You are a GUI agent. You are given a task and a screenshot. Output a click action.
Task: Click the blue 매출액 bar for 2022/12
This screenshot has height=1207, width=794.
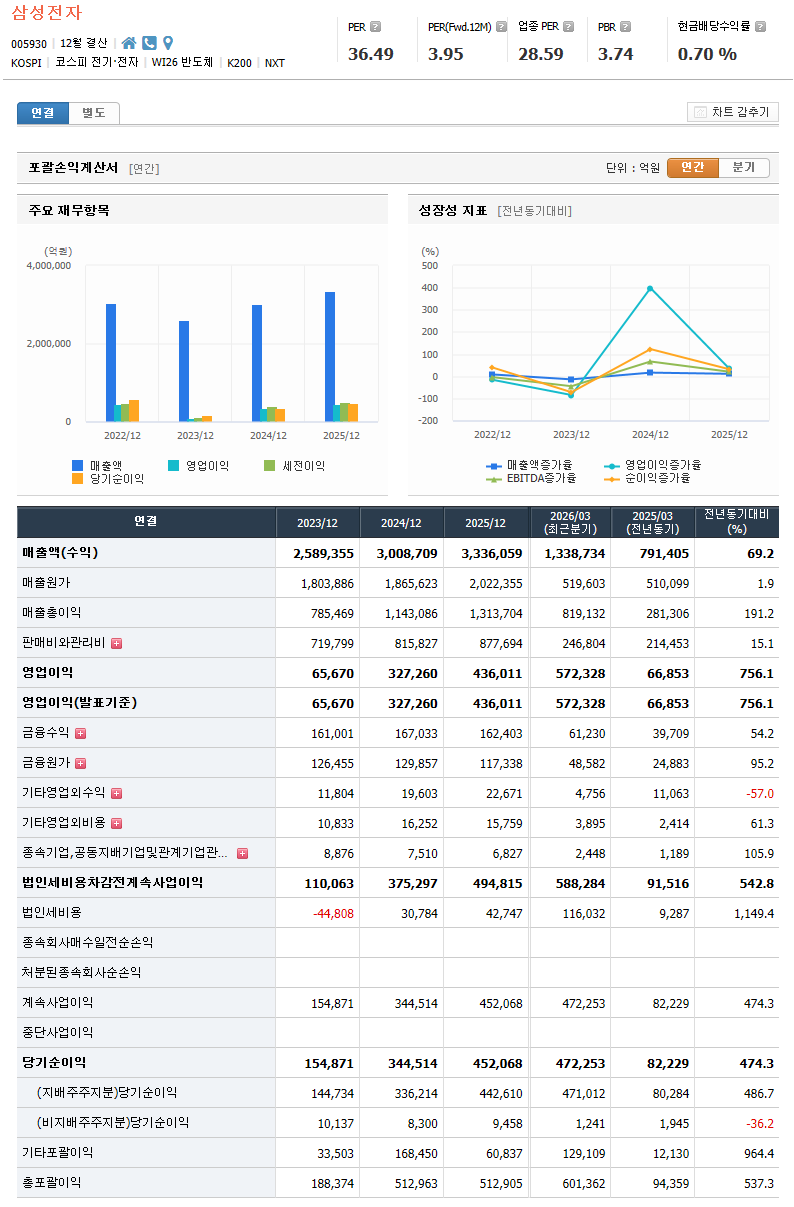click(111, 363)
